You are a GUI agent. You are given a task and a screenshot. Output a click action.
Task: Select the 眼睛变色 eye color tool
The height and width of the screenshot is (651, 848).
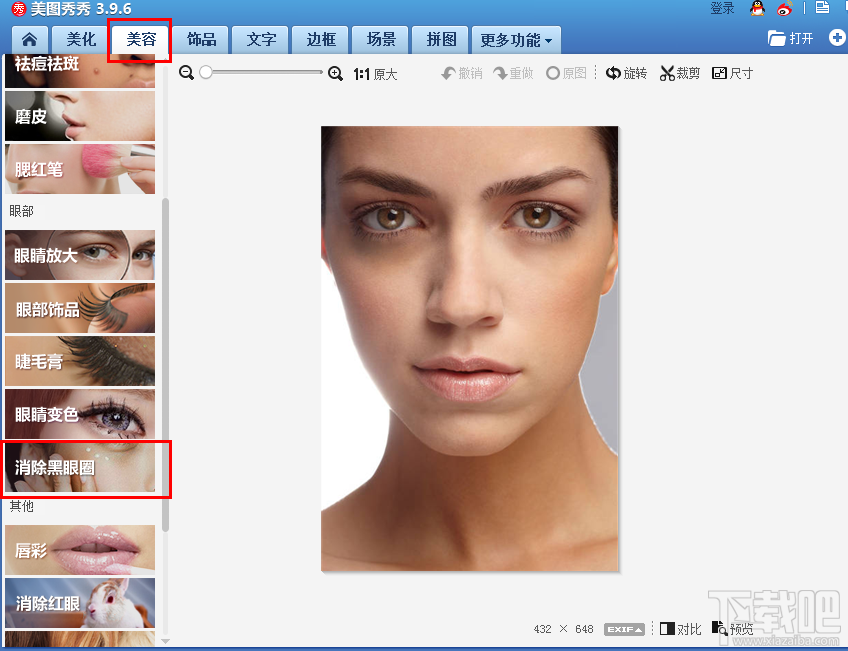(x=80, y=414)
